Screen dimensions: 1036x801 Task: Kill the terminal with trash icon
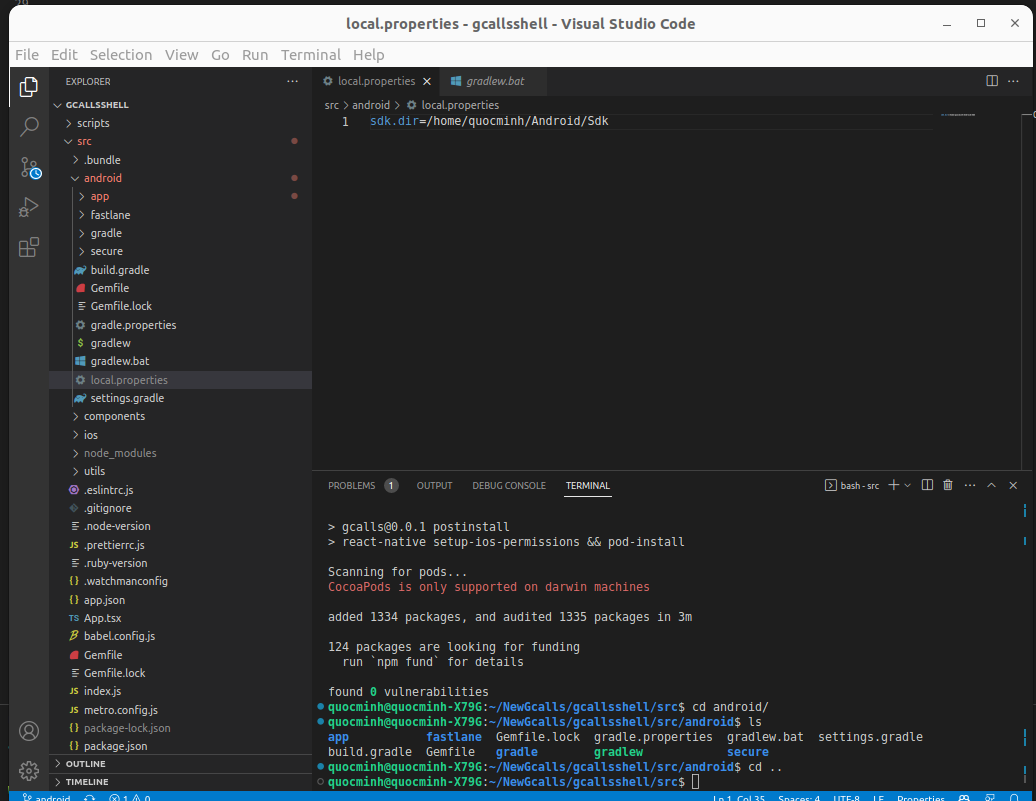pos(948,485)
